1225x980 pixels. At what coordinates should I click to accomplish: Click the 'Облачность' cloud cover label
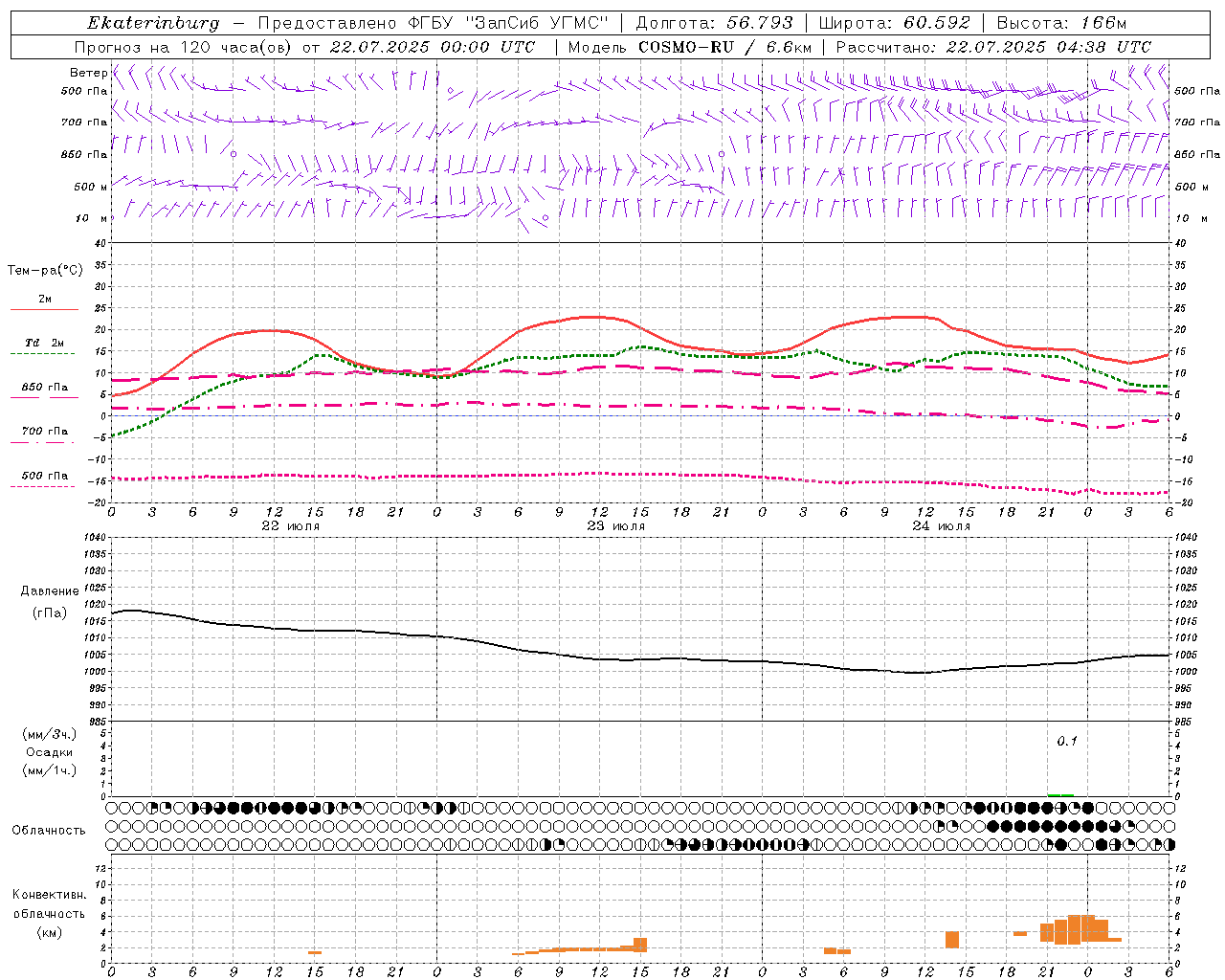(49, 831)
